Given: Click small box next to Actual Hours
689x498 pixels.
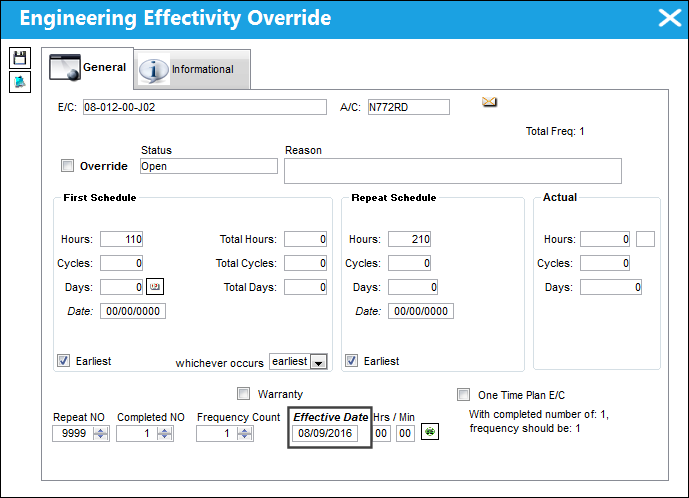Looking at the screenshot, I should pos(645,239).
